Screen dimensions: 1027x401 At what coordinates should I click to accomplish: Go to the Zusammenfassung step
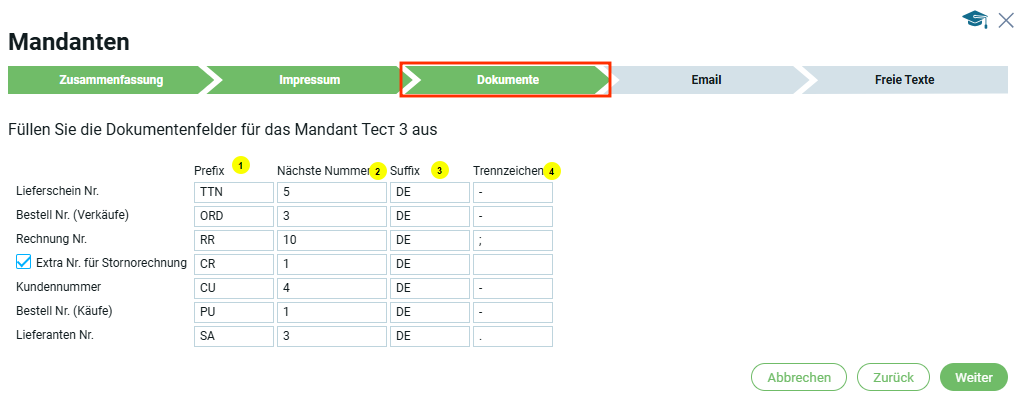click(110, 80)
